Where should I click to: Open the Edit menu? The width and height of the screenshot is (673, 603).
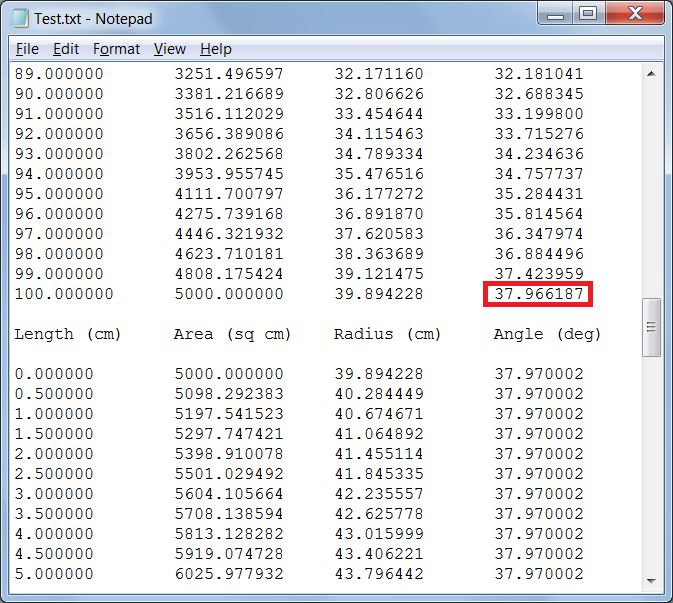[x=66, y=49]
